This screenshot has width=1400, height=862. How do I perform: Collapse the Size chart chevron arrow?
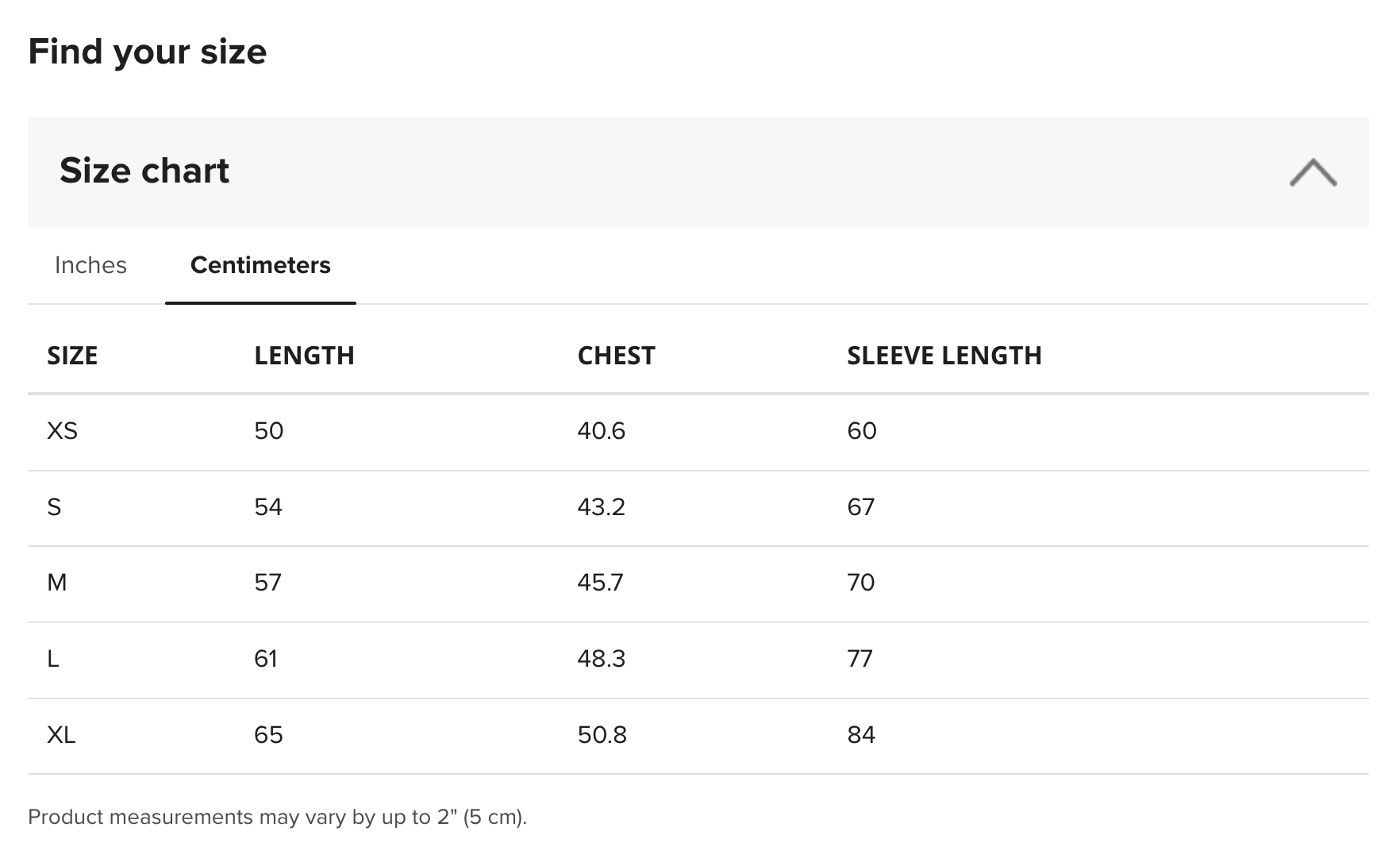pyautogui.click(x=1313, y=172)
